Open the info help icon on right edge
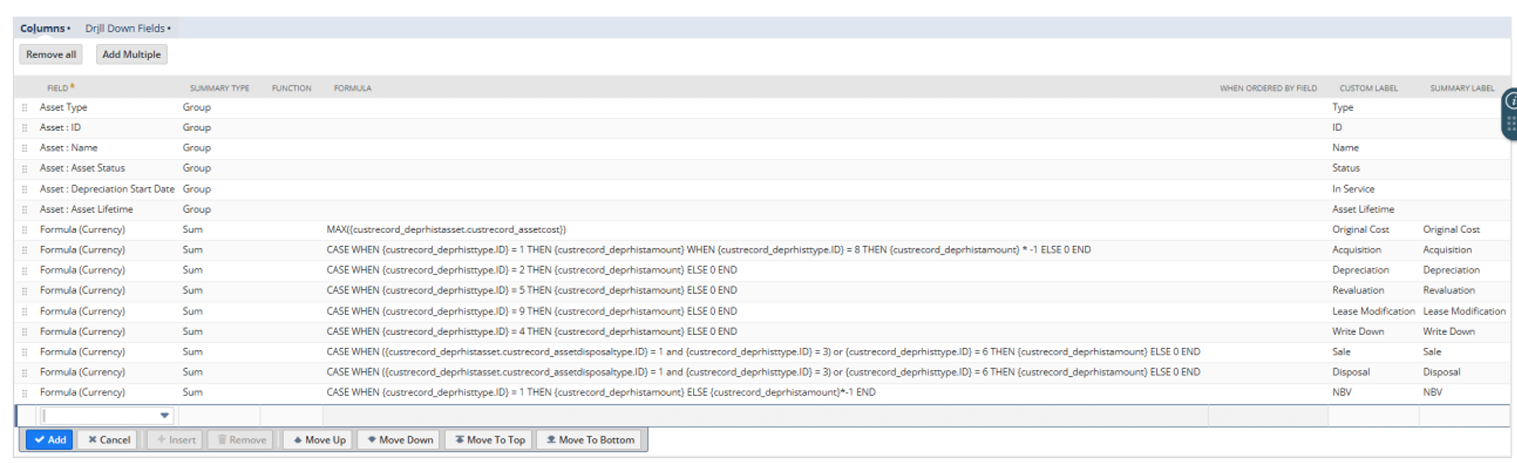 pyautogui.click(x=1510, y=102)
